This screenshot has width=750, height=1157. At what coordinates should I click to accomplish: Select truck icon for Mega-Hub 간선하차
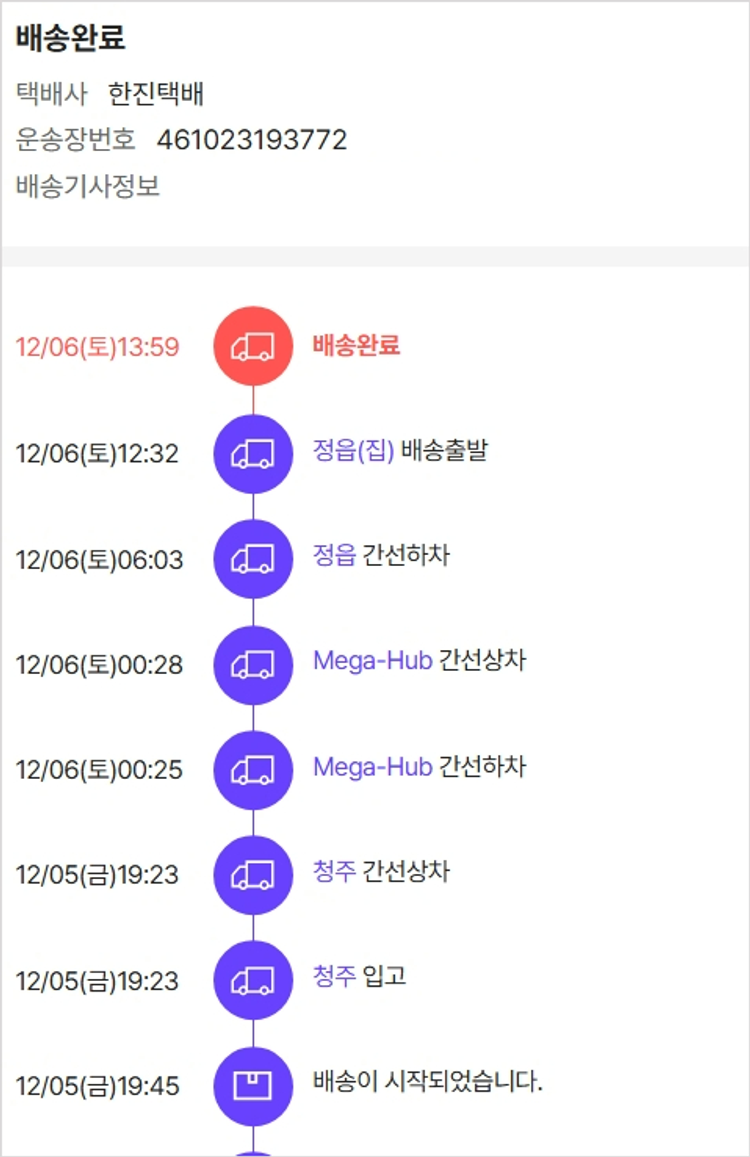coord(253,770)
